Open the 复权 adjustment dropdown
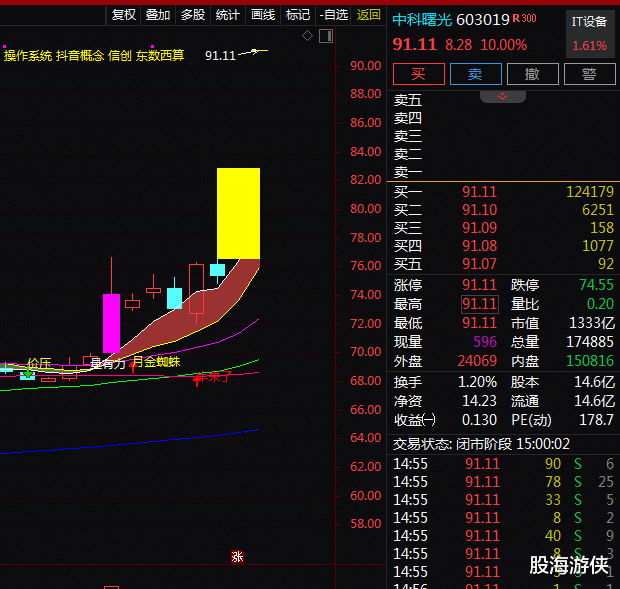620x589 pixels. [124, 14]
